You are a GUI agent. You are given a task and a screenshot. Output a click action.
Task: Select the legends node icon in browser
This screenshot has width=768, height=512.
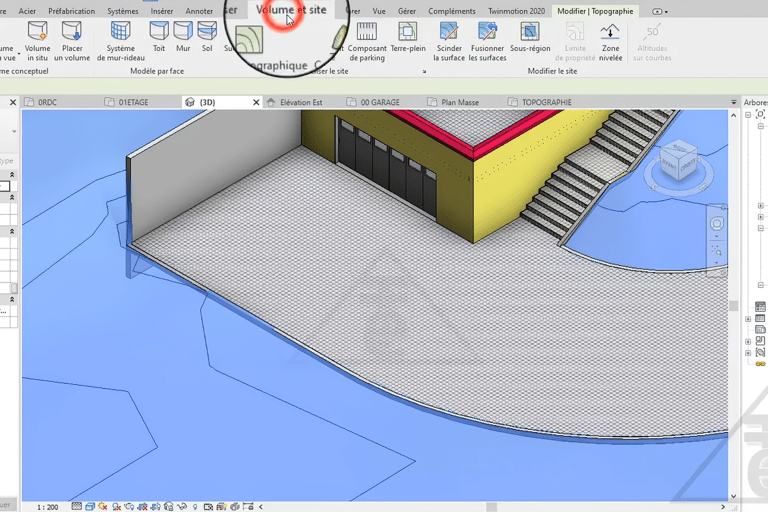coord(760,307)
